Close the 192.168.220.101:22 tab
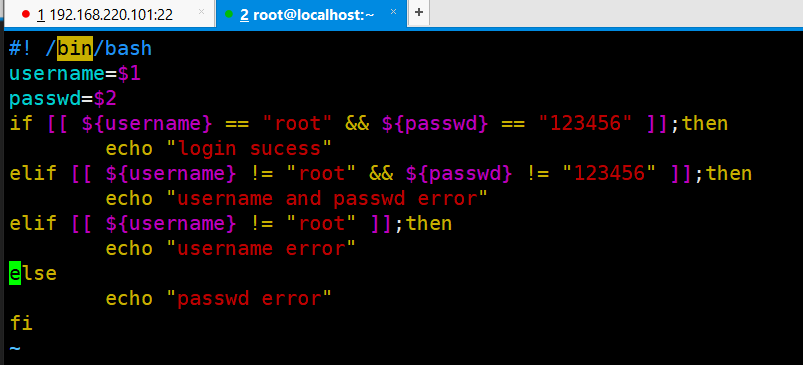 (201, 12)
